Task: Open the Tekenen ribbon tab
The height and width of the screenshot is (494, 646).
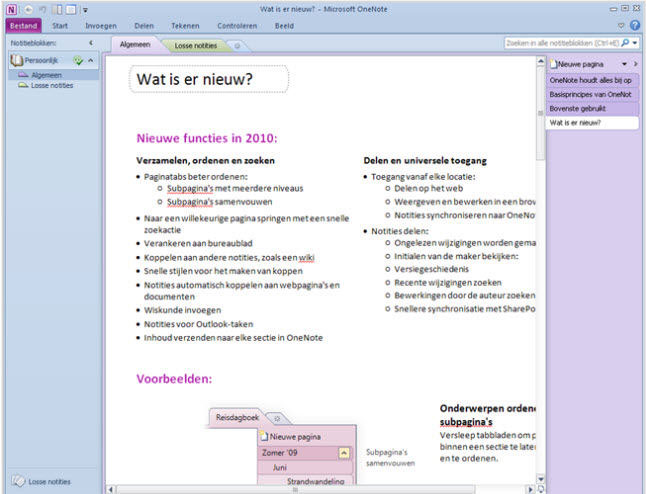Action: point(185,26)
